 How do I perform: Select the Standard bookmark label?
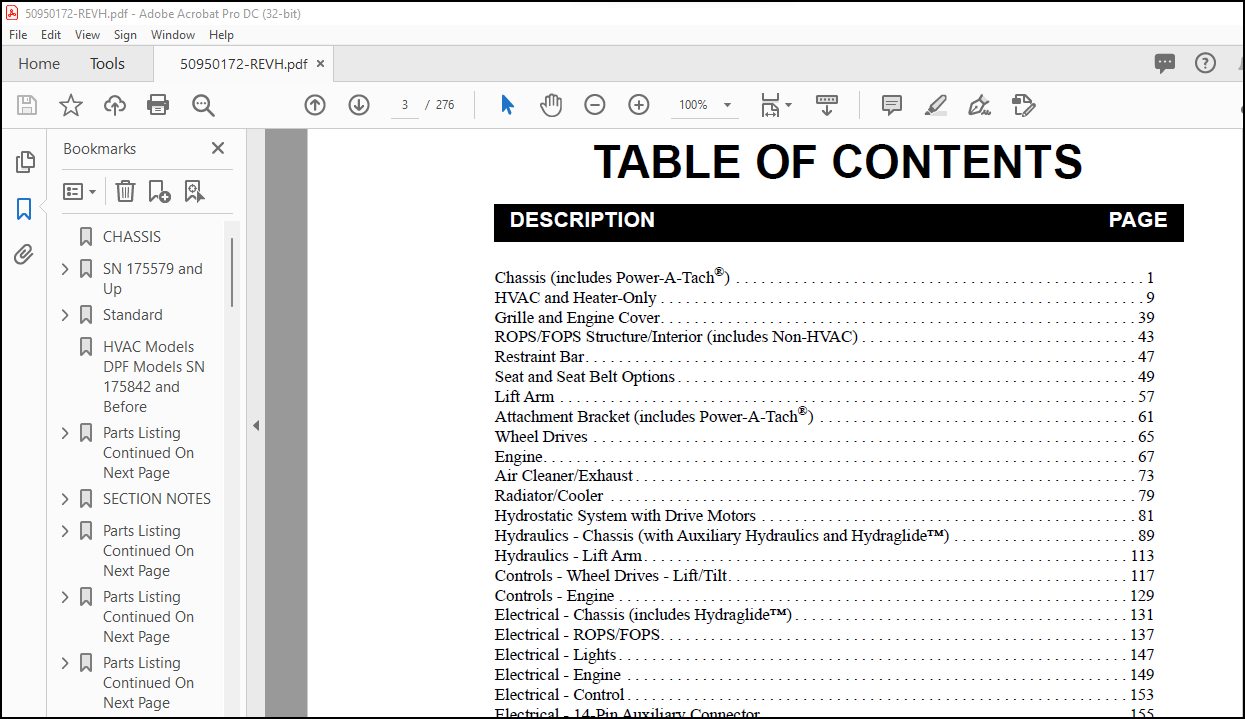click(133, 315)
